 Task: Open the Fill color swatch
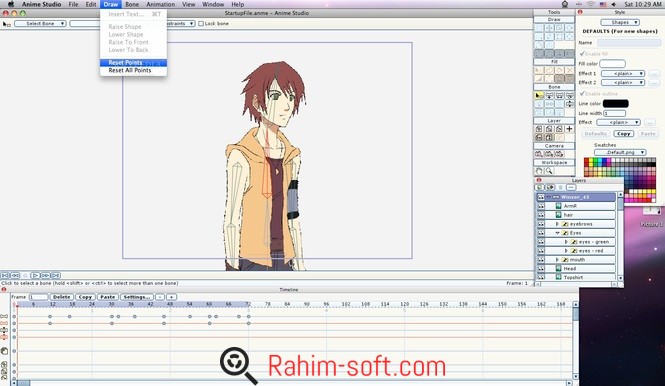tap(612, 64)
